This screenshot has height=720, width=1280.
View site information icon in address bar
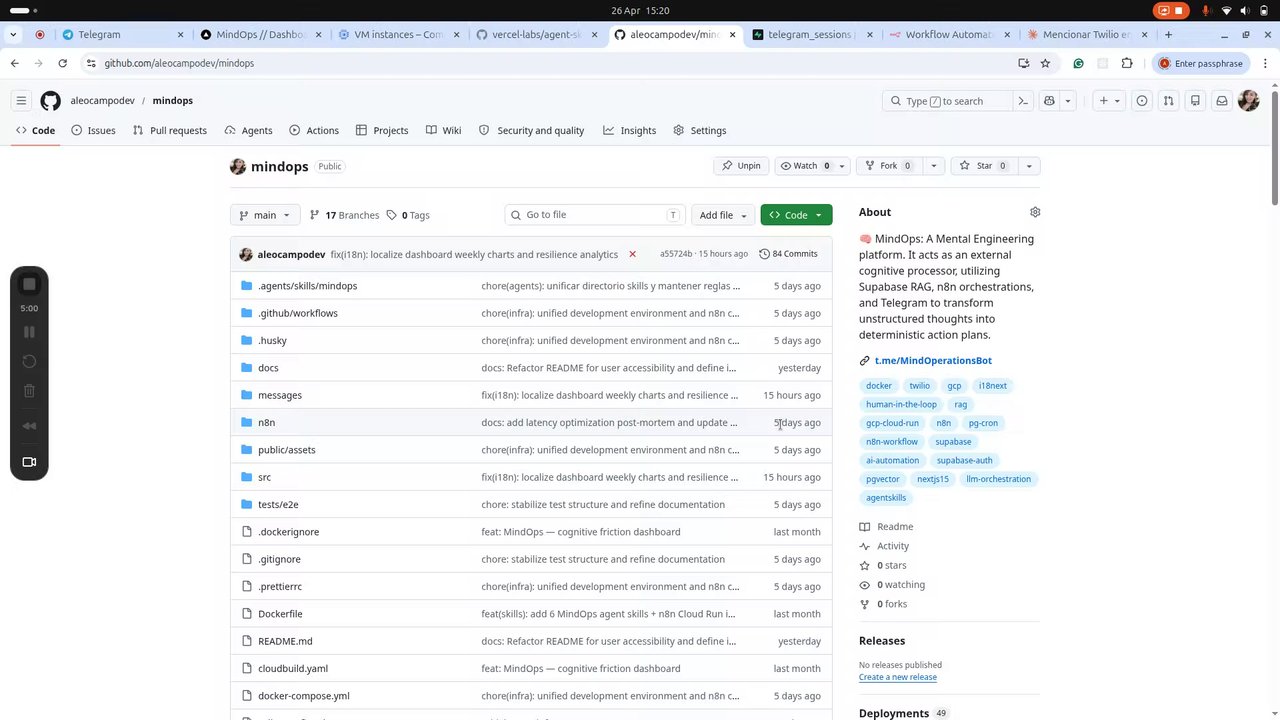[x=91, y=63]
